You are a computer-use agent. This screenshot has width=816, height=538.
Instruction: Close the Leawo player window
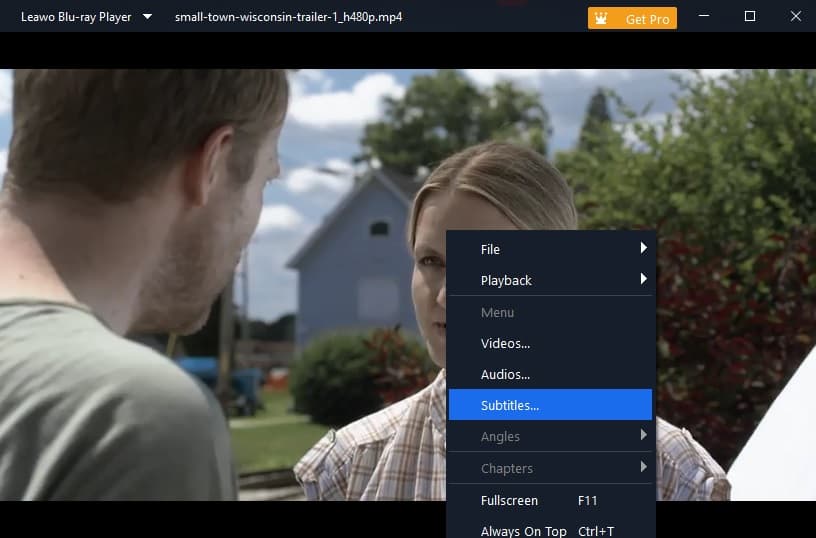click(796, 16)
